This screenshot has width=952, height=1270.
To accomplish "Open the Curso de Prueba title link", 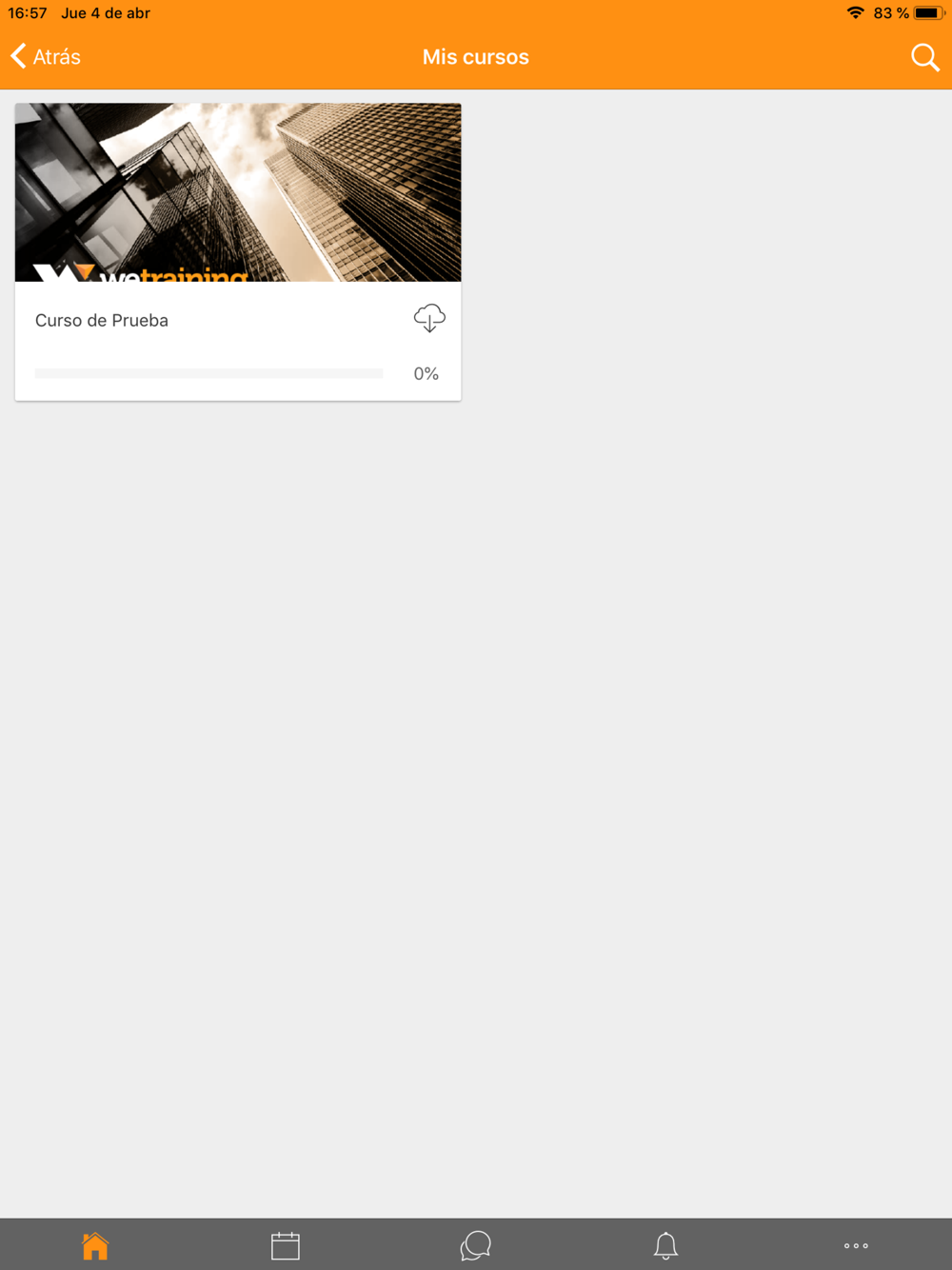I will [x=102, y=321].
